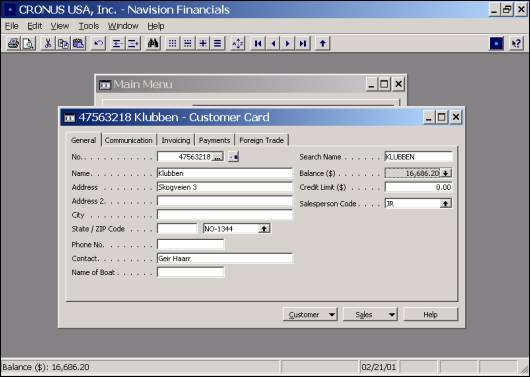Click the empty State field
The height and width of the screenshot is (377, 530).
click(177, 229)
